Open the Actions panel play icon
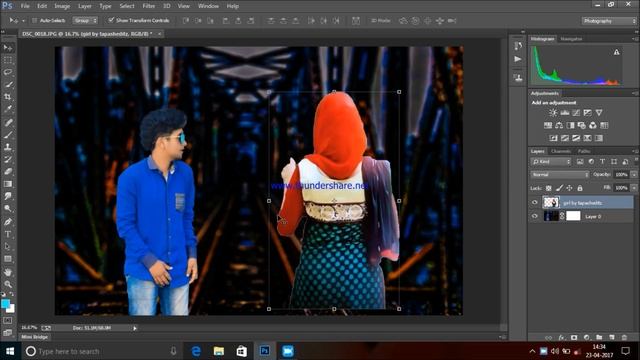The height and width of the screenshot is (360, 640). coord(518,59)
